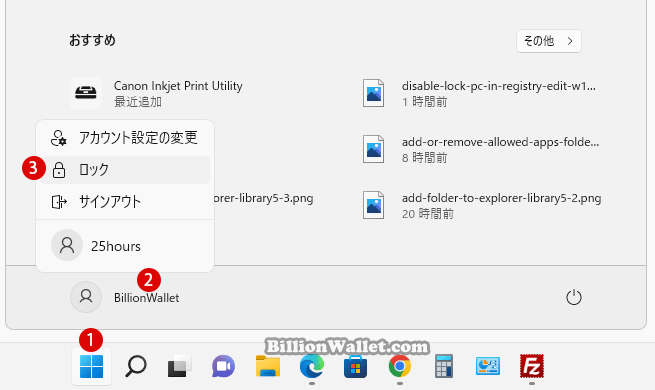Open partially hidden library5-3.png file
Screen dimensions: 655x390
point(264,198)
